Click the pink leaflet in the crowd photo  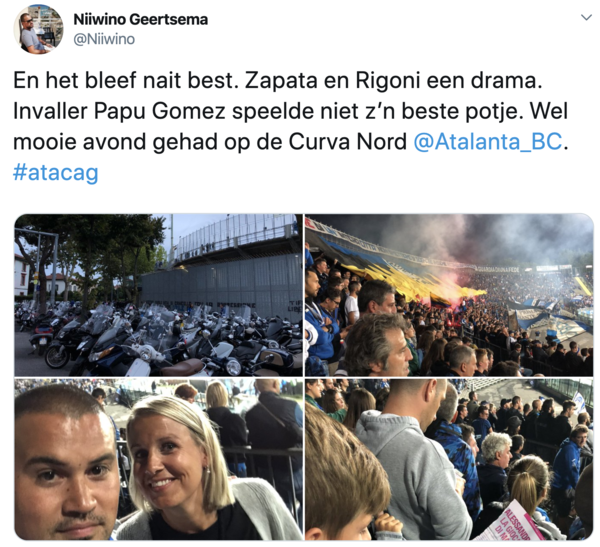(517, 523)
